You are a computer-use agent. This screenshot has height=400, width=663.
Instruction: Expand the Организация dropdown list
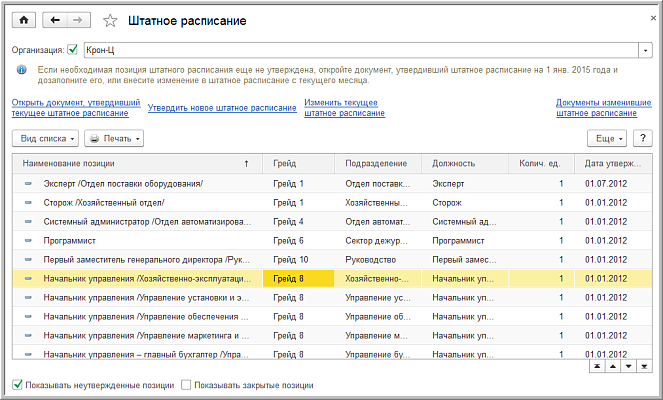click(x=645, y=50)
